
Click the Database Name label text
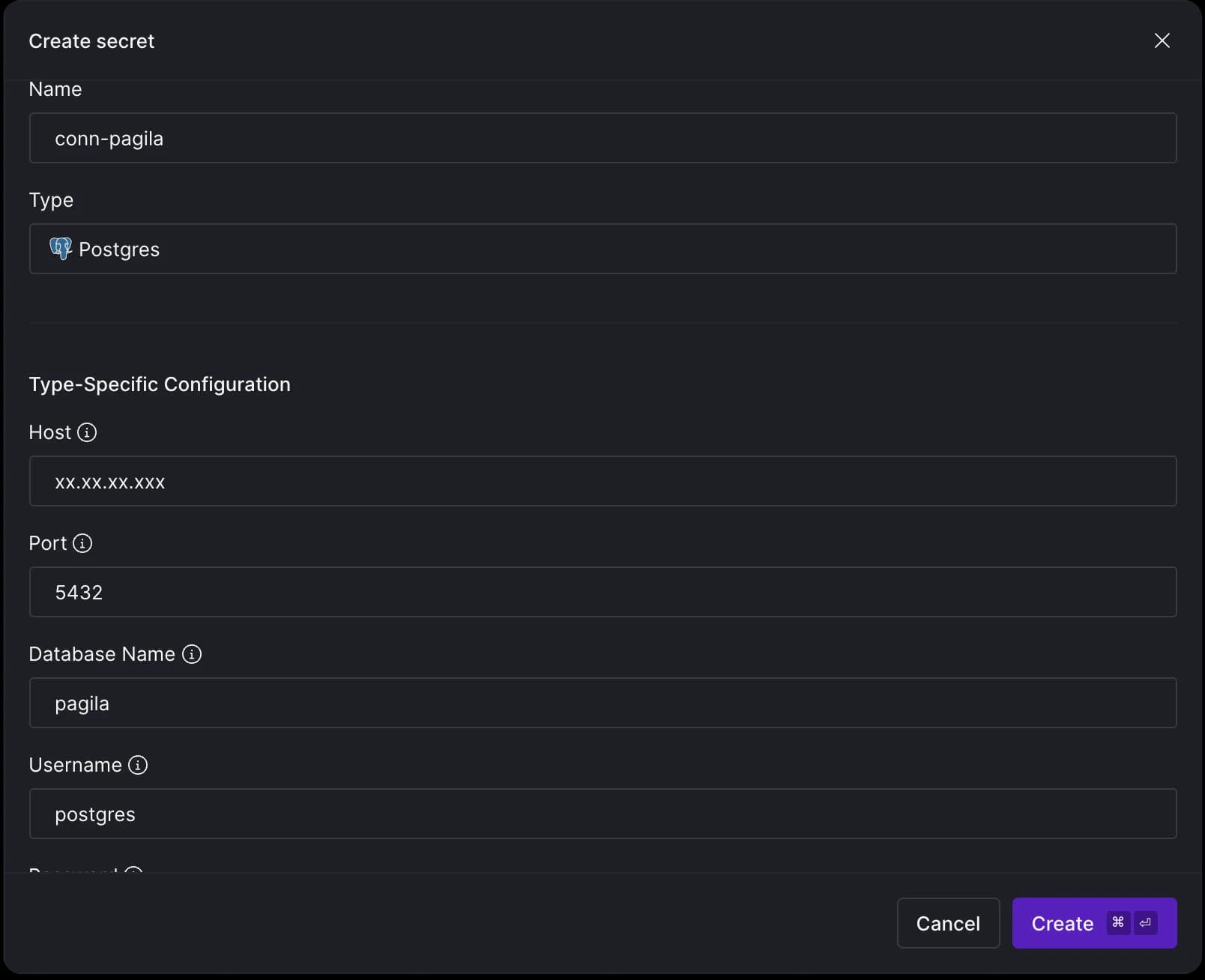click(102, 654)
